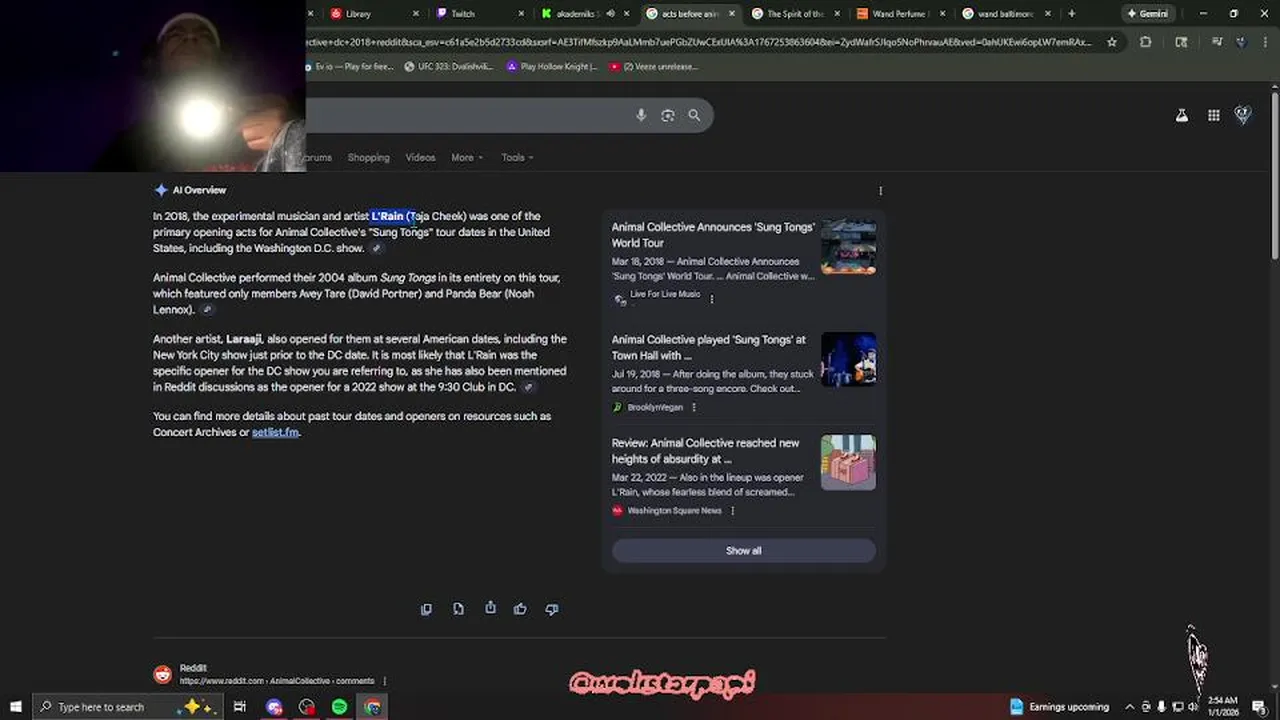
Task: Close the Library browser tab
Action: coord(415,14)
